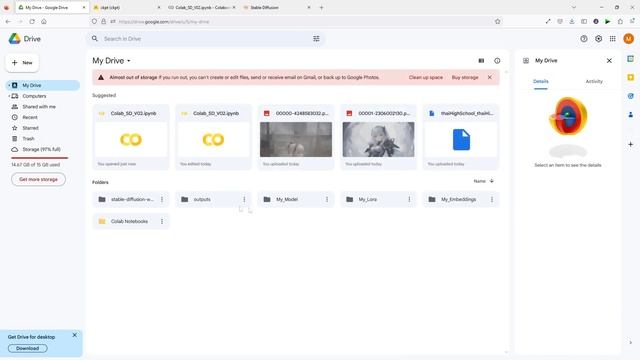Click the browser home icon

[x=44, y=22]
